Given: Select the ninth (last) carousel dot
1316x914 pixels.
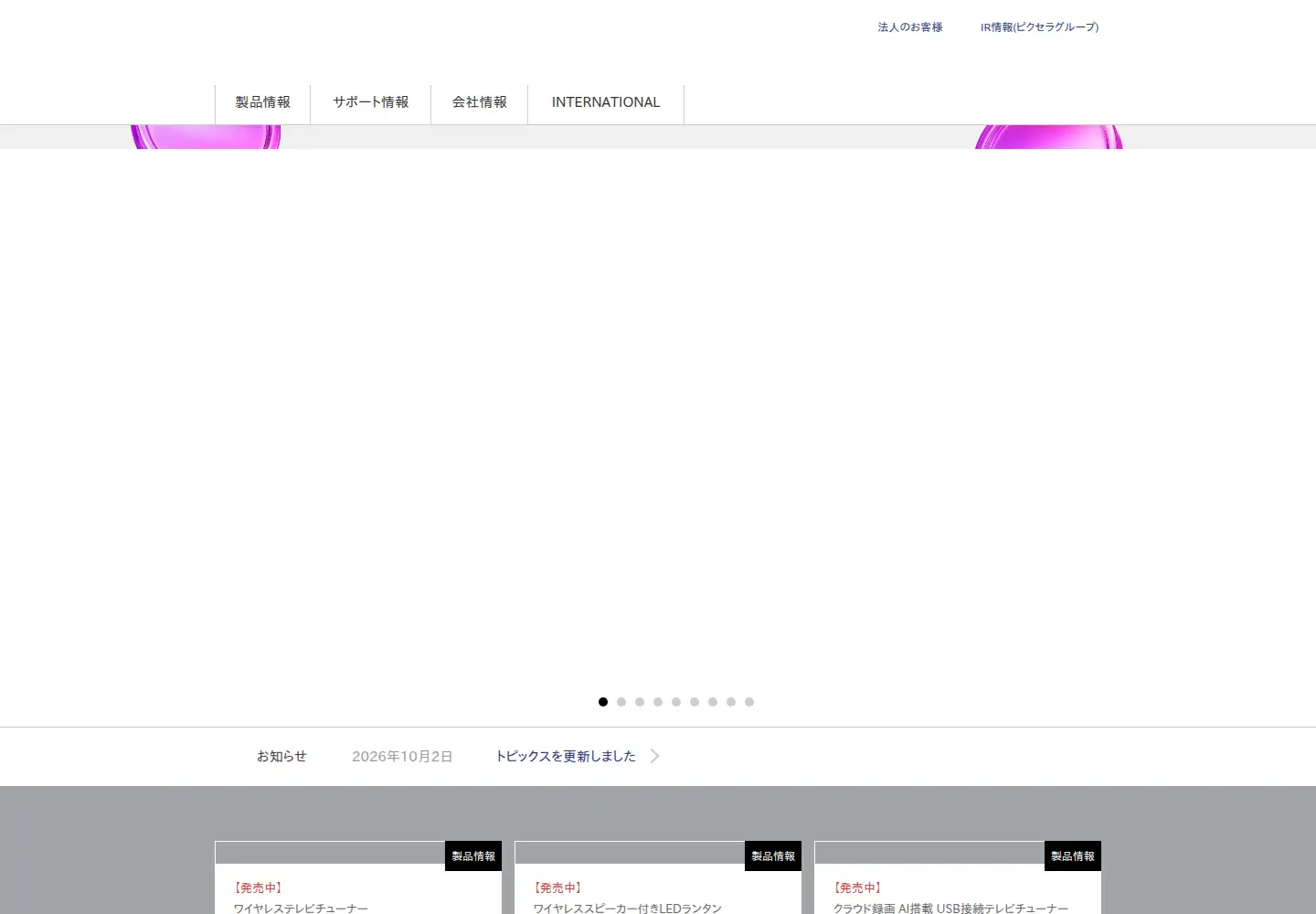Looking at the screenshot, I should [x=749, y=702].
